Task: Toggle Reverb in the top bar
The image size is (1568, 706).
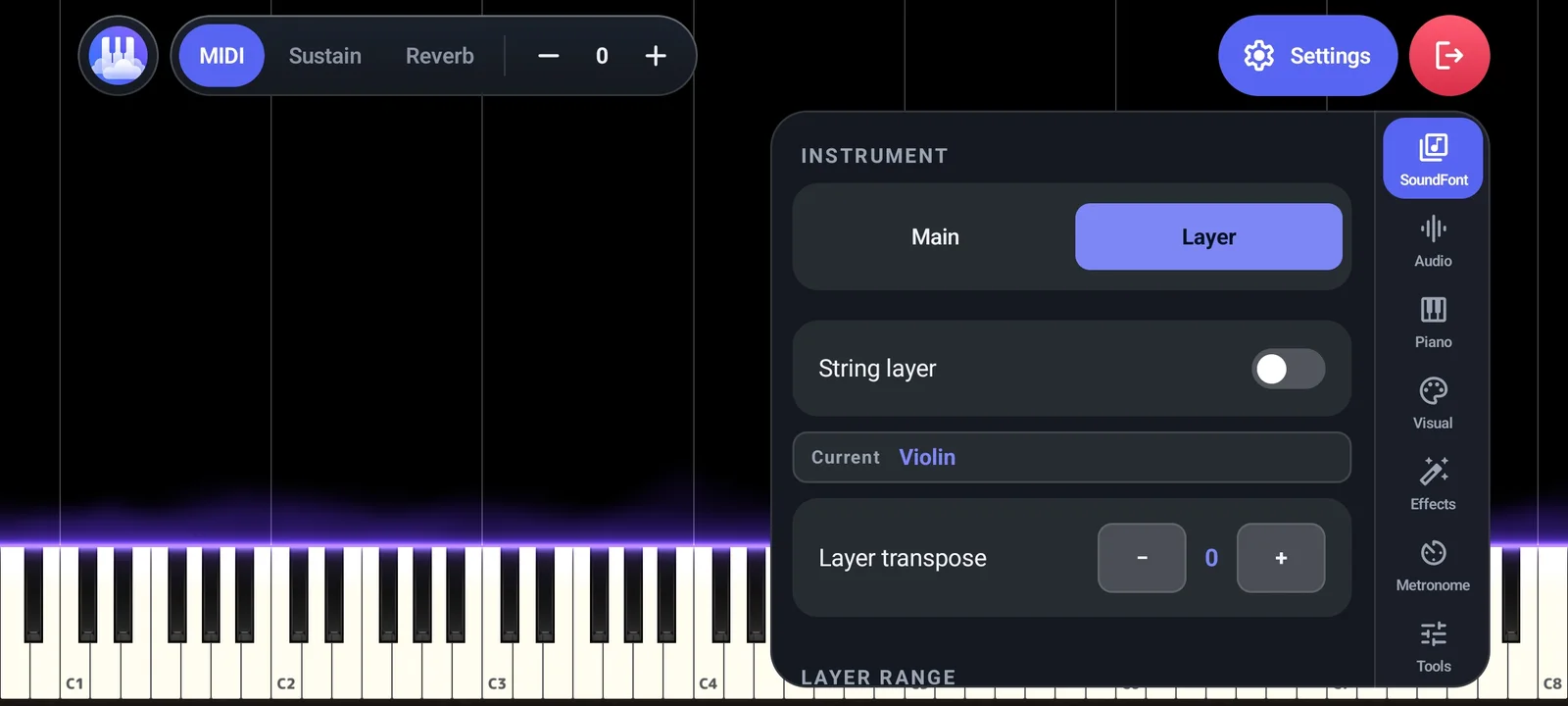Action: pos(440,56)
